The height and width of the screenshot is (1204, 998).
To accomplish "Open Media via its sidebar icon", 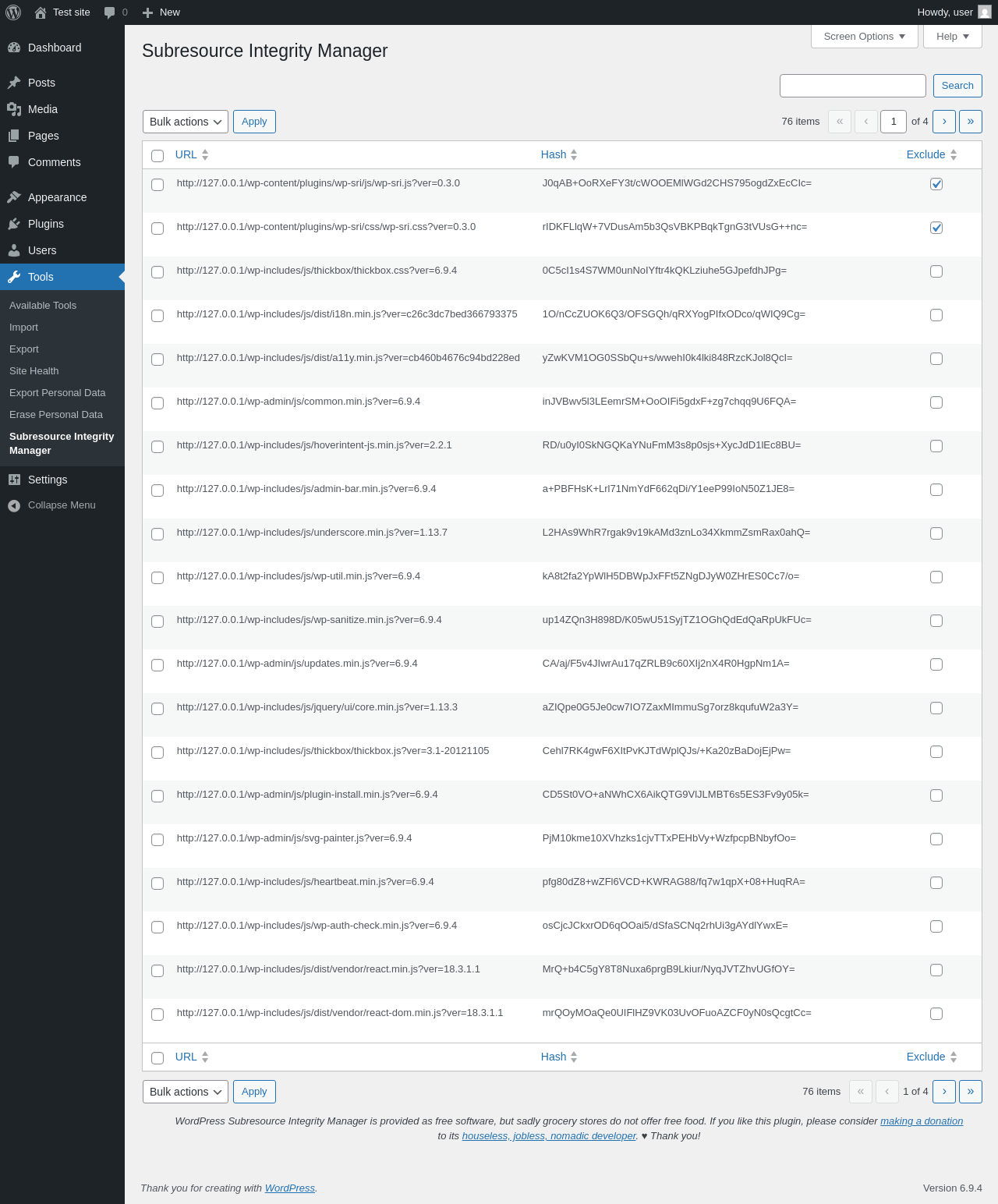I will click(x=14, y=109).
